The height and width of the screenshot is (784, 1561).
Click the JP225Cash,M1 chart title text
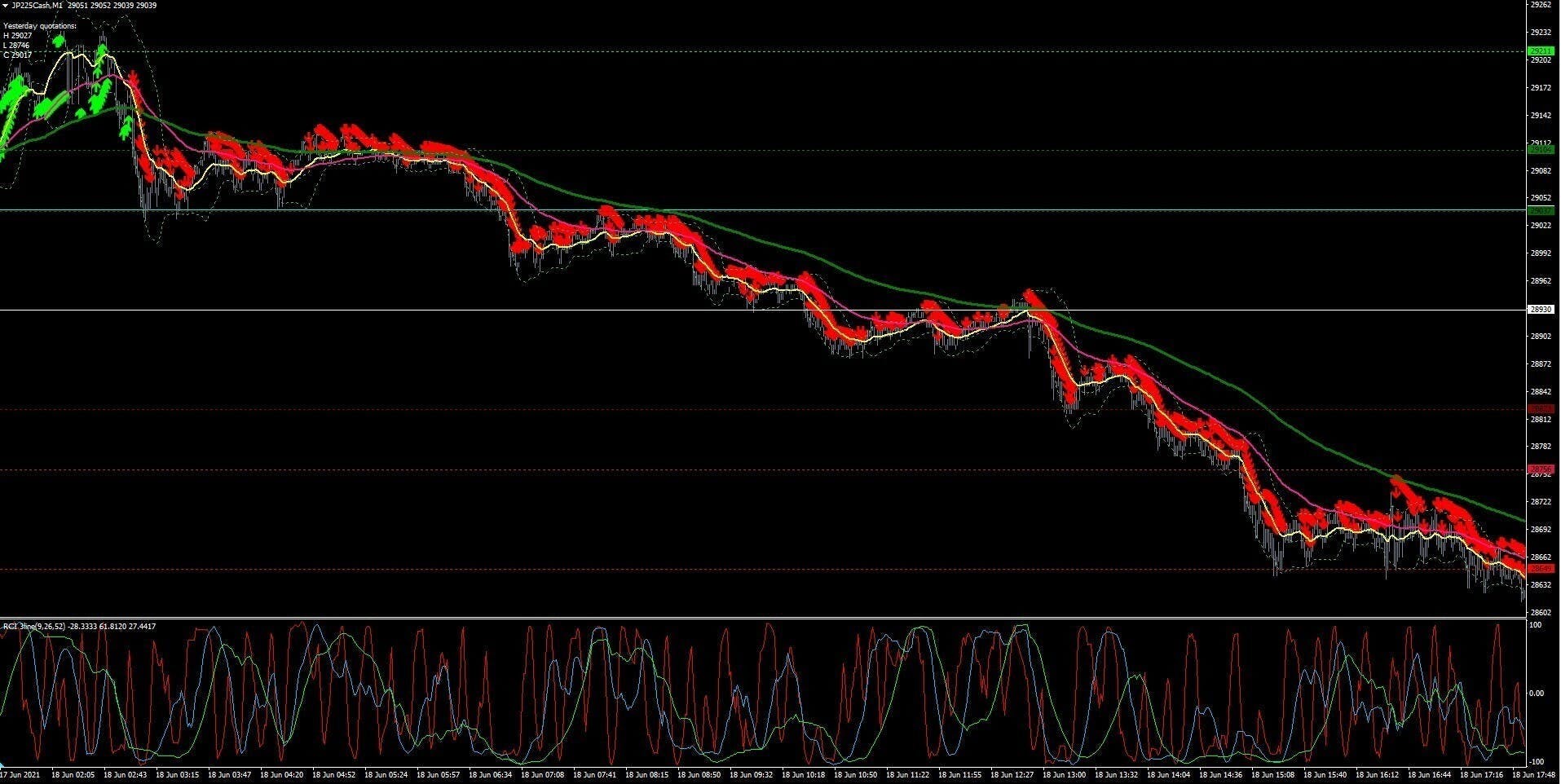coord(37,6)
